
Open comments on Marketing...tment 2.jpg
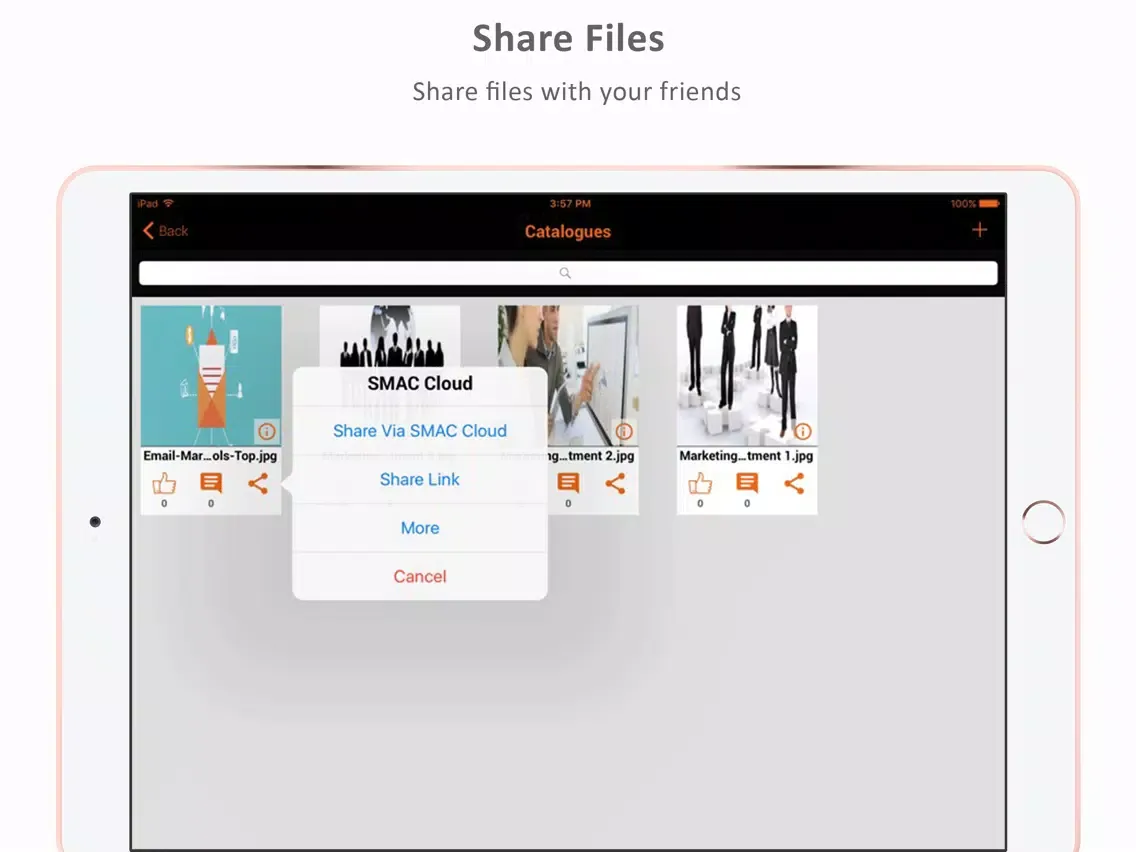point(568,483)
